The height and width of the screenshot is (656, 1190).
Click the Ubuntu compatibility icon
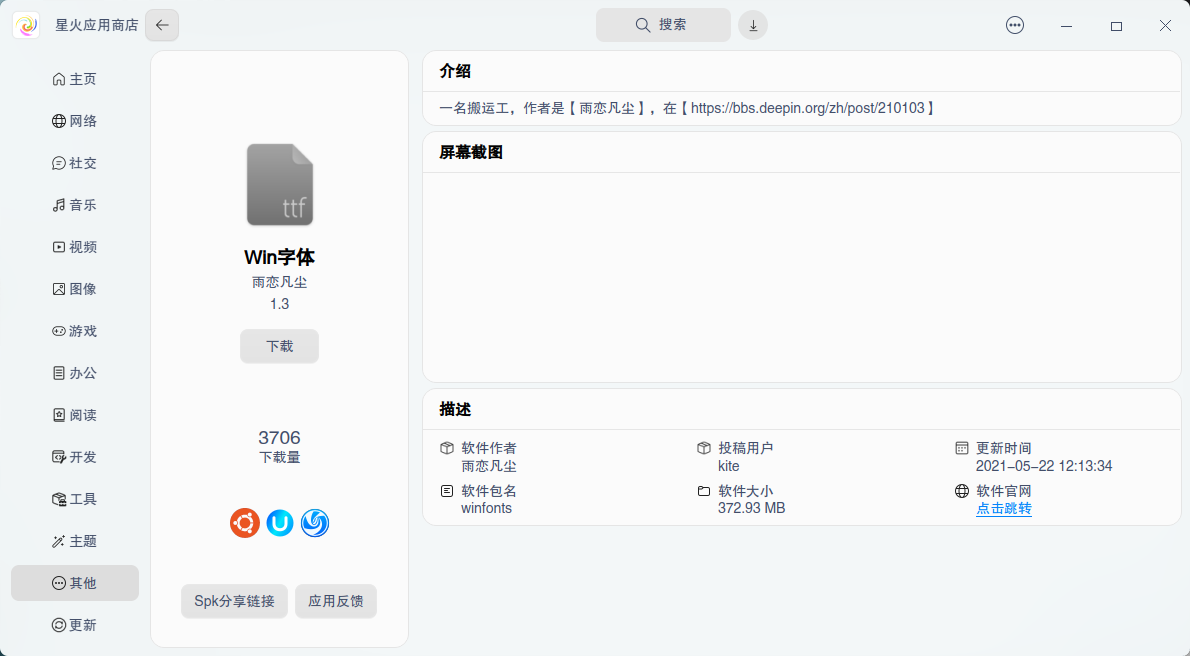[x=244, y=522]
